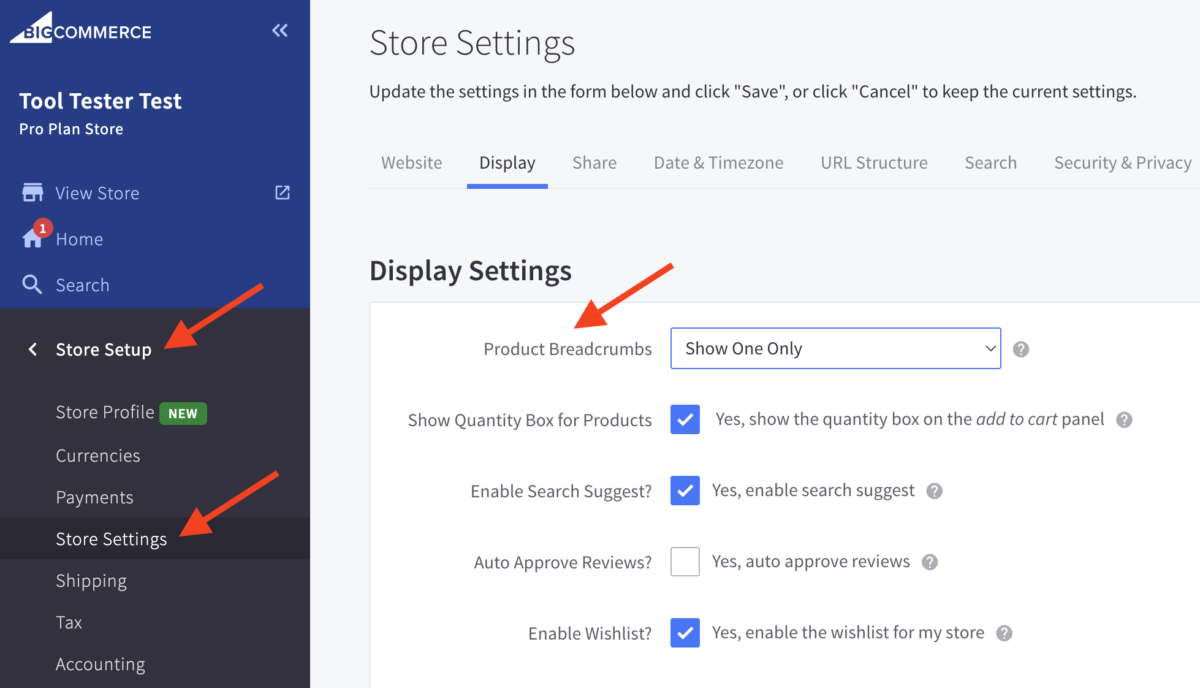Click the Search magnifier icon in sidebar
This screenshot has width=1200, height=688.
click(x=33, y=285)
